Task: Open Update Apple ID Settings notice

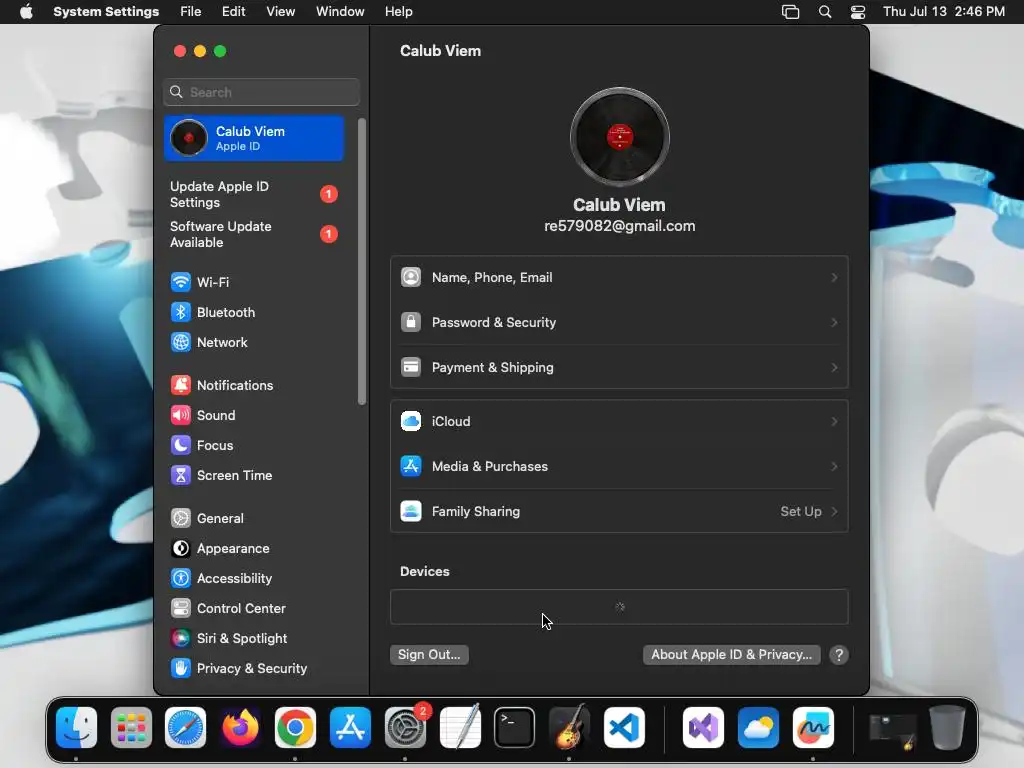Action: click(254, 195)
